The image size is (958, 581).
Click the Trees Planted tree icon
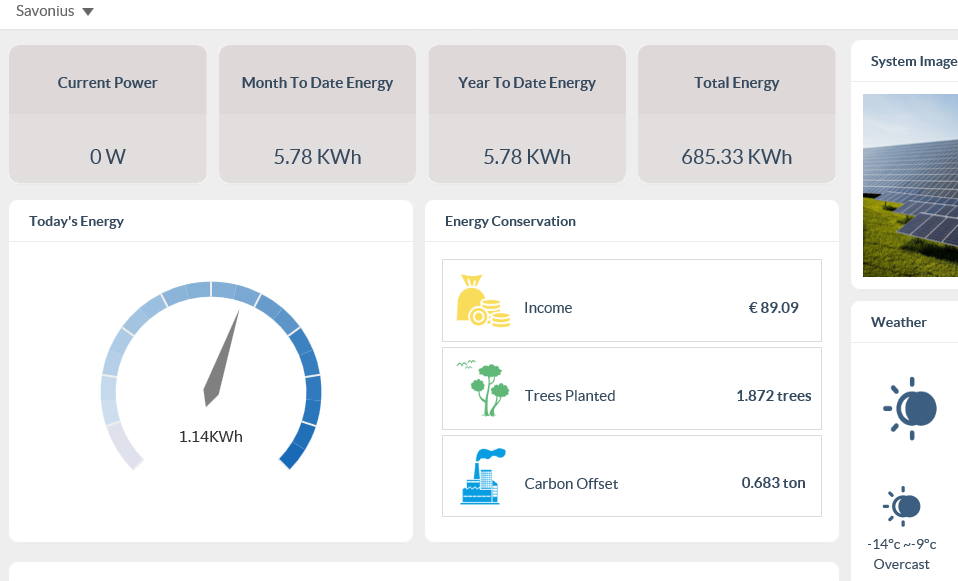(483, 389)
